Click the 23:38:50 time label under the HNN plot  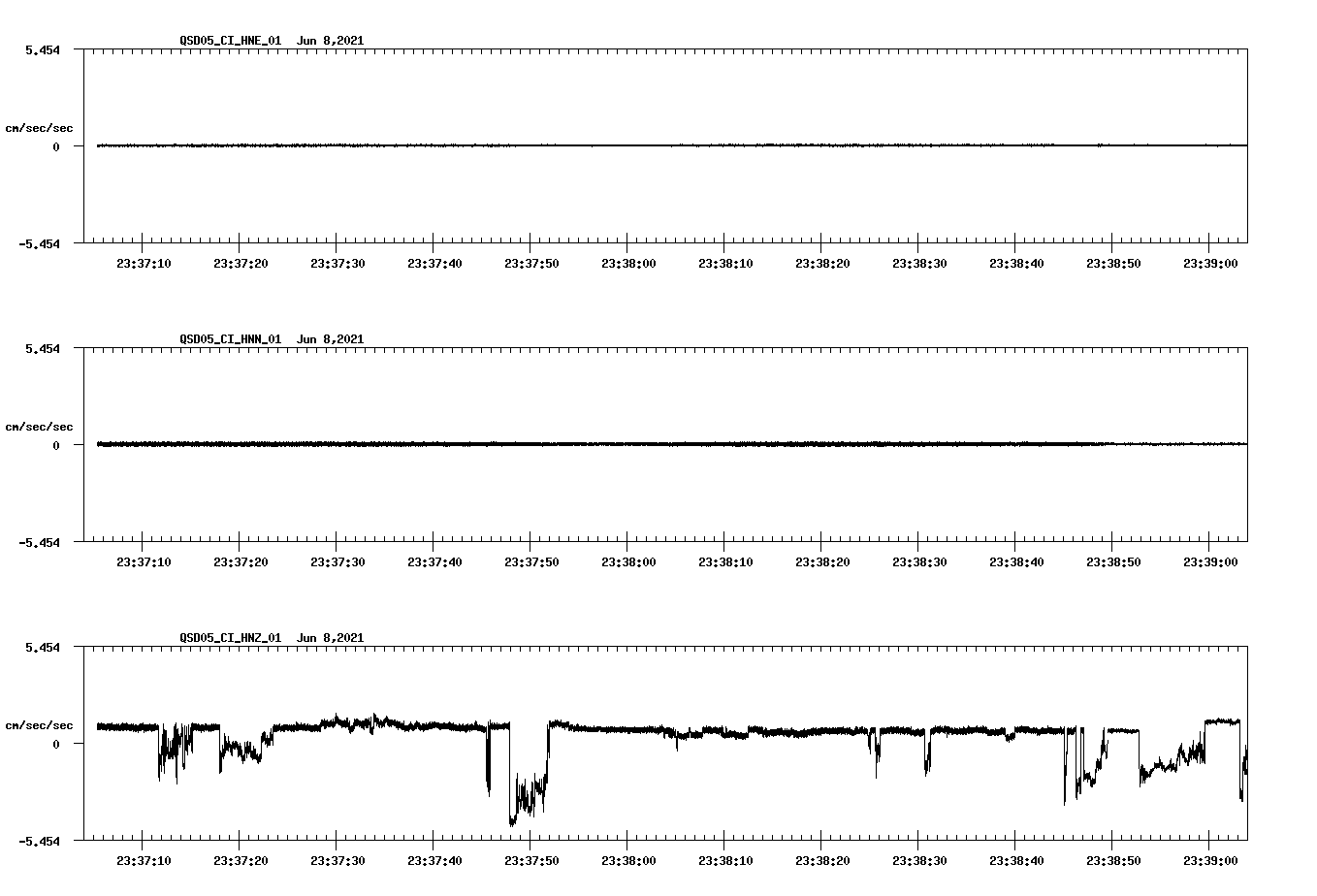coord(1113,561)
